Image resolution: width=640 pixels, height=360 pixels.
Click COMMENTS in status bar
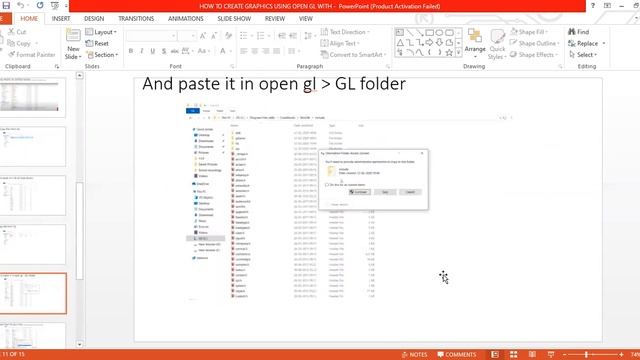(x=457, y=354)
